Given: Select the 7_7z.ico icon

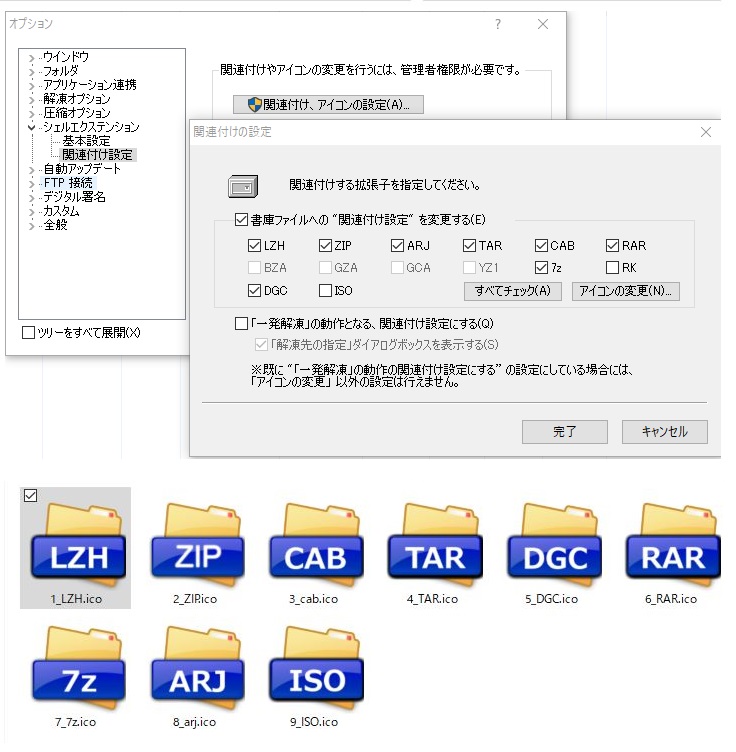Looking at the screenshot, I should click(x=78, y=669).
